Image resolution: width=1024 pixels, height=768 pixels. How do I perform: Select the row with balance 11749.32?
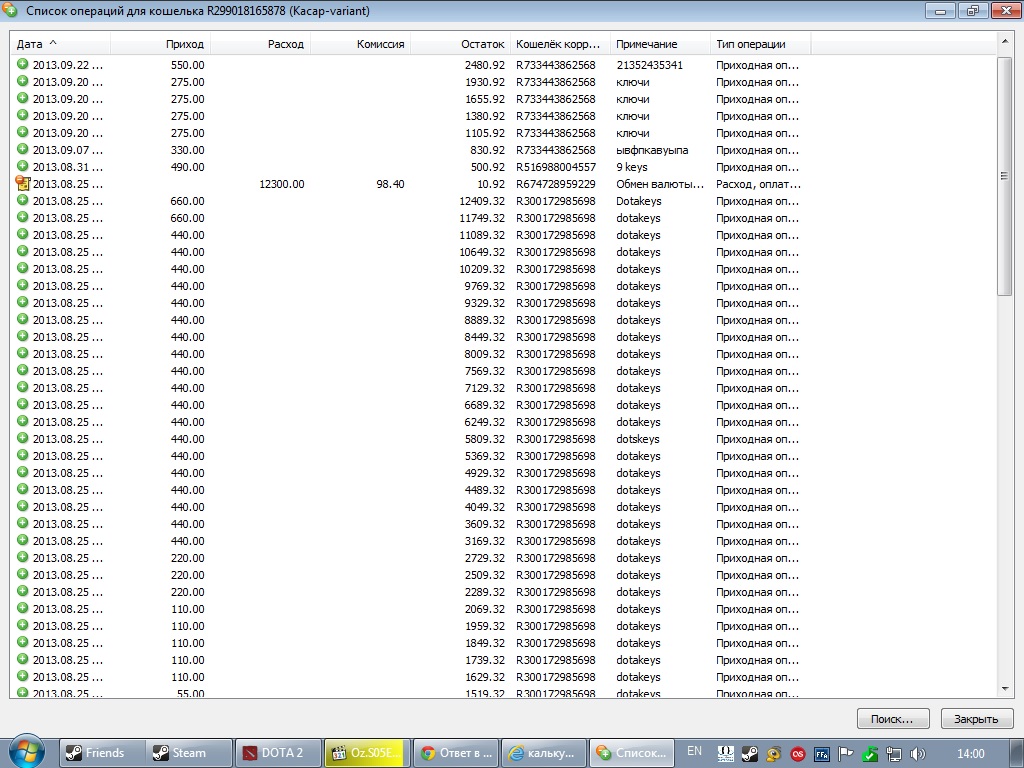[503, 217]
